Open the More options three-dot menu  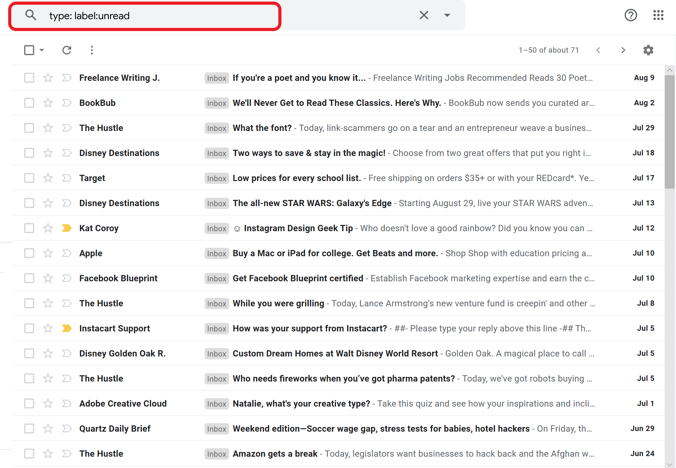pyautogui.click(x=92, y=50)
